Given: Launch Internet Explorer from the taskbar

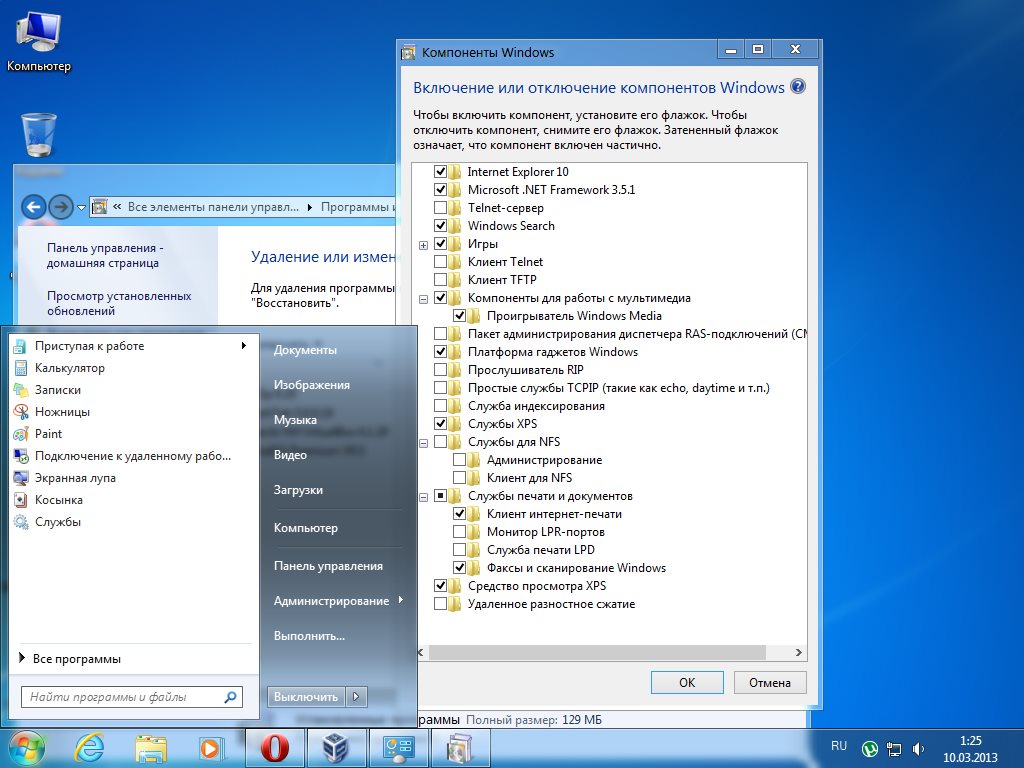Looking at the screenshot, I should [89, 748].
